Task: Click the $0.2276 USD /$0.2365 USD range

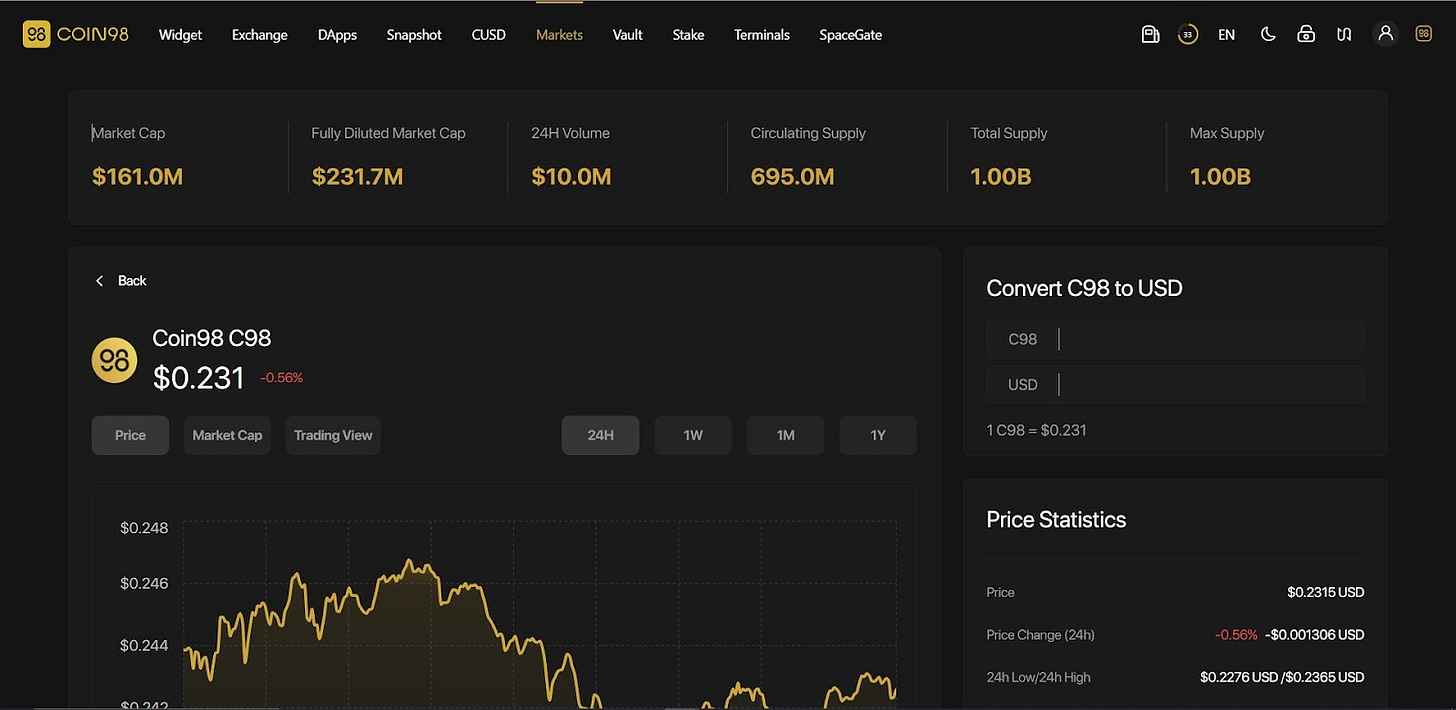Action: pyautogui.click(x=1282, y=677)
